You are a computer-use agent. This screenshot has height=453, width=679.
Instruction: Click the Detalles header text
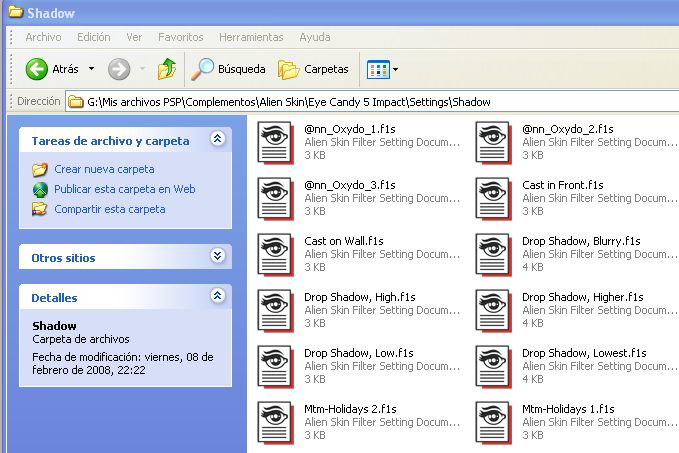click(54, 298)
